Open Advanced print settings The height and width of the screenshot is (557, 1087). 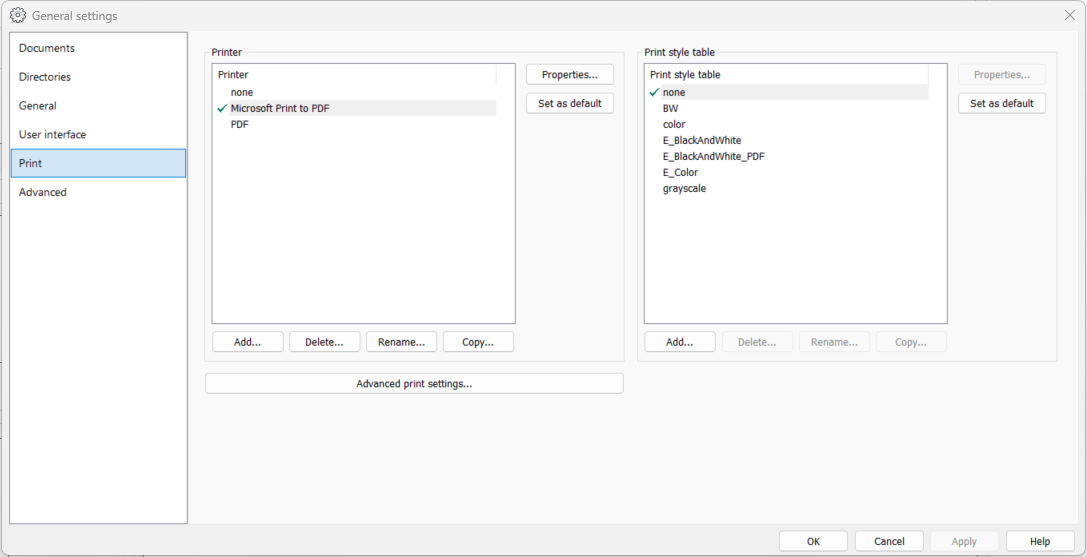pyautogui.click(x=414, y=384)
